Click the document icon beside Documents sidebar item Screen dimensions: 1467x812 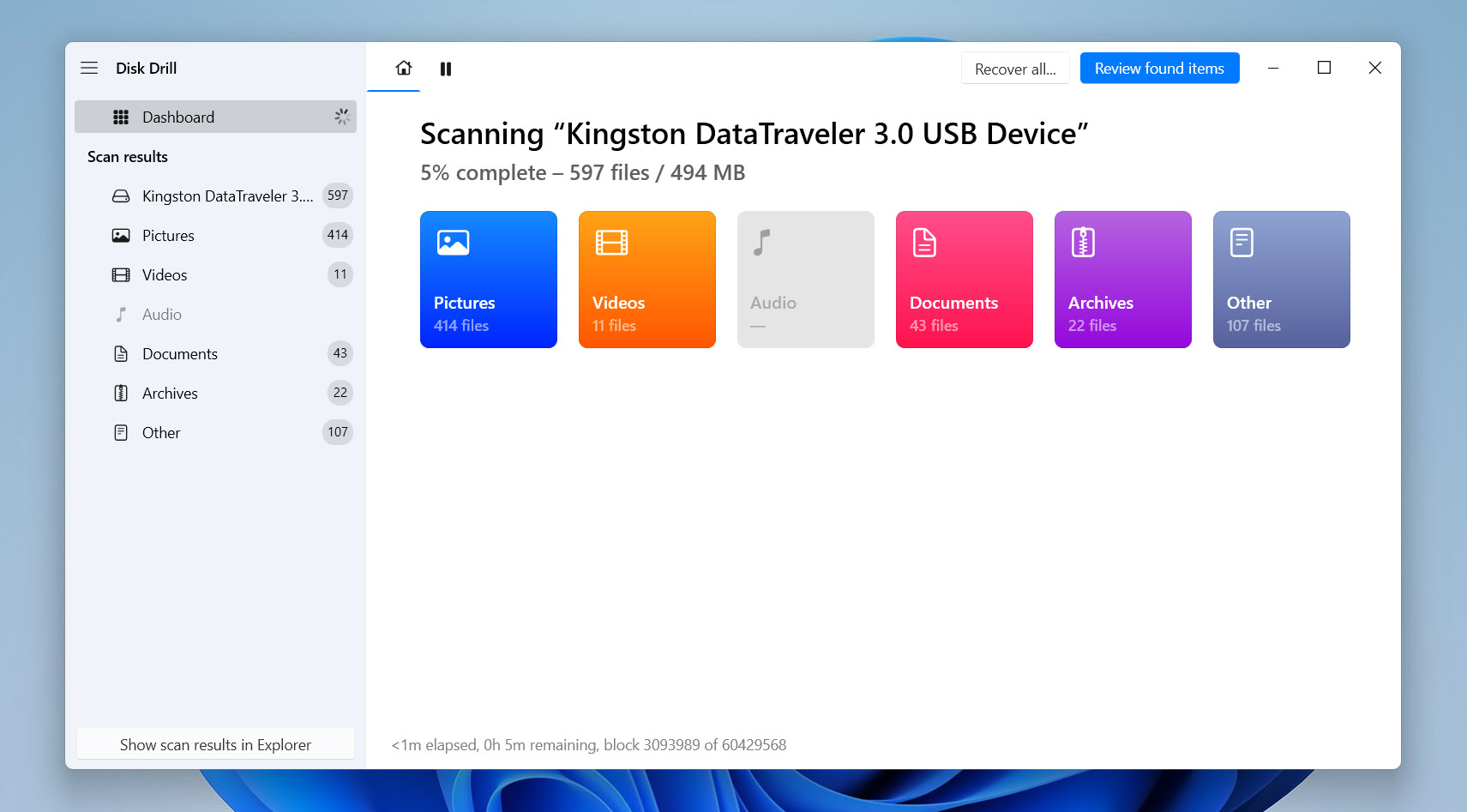pyautogui.click(x=121, y=354)
